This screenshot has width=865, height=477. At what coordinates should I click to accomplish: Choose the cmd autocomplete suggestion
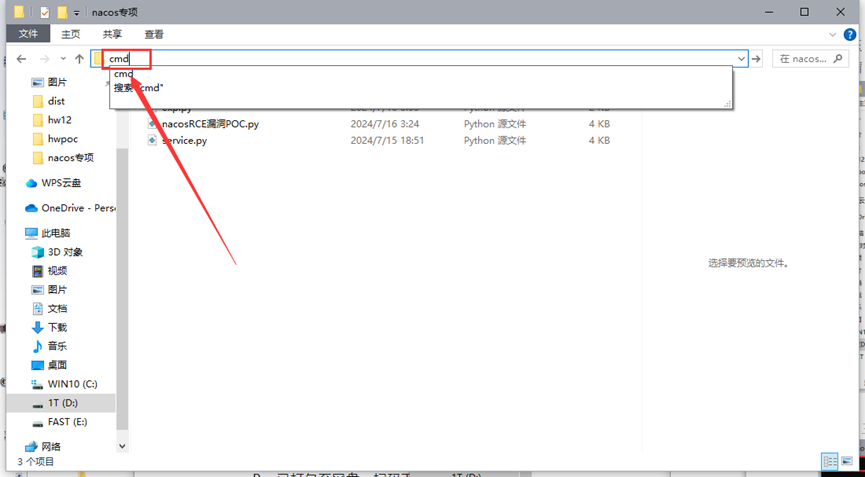[x=124, y=75]
